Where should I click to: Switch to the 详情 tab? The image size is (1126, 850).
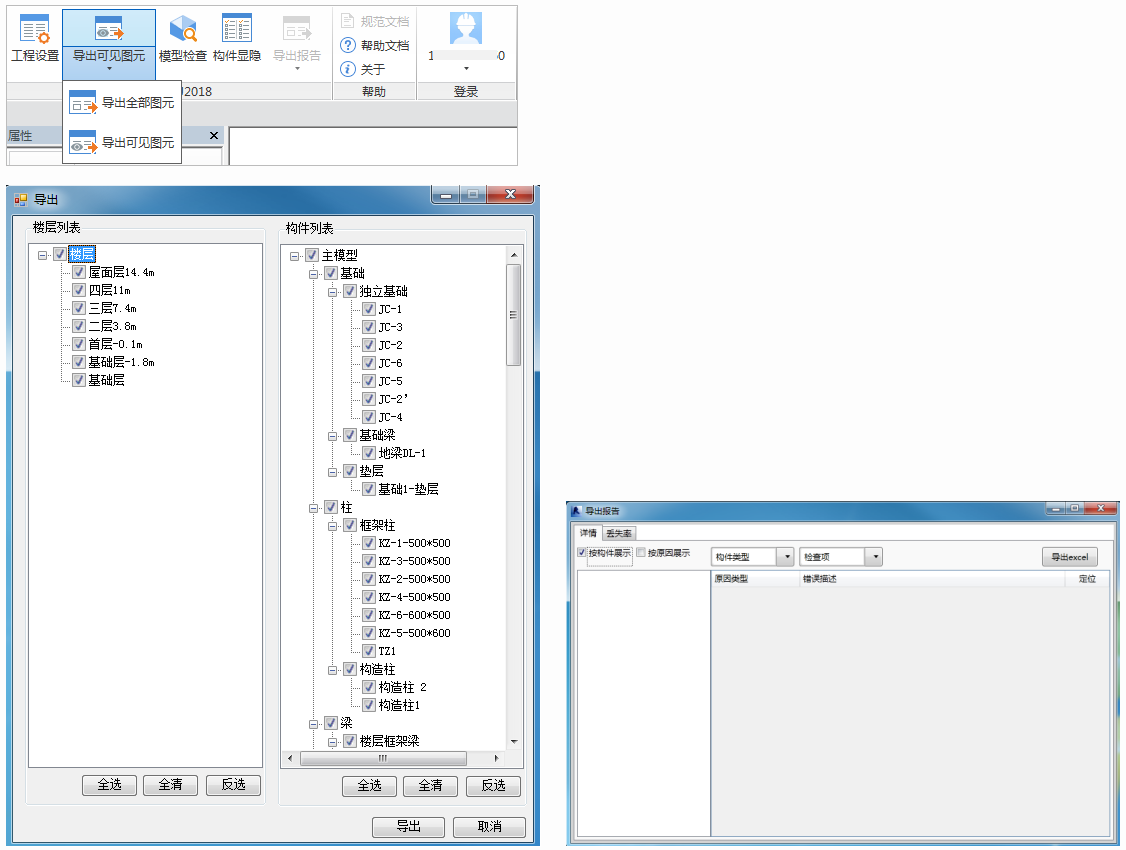(588, 533)
